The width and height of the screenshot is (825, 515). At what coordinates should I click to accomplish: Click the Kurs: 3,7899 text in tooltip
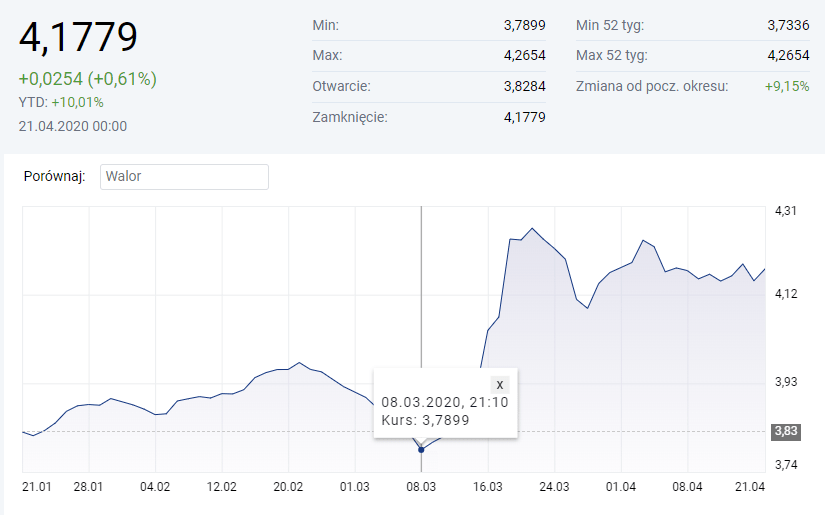[425, 421]
